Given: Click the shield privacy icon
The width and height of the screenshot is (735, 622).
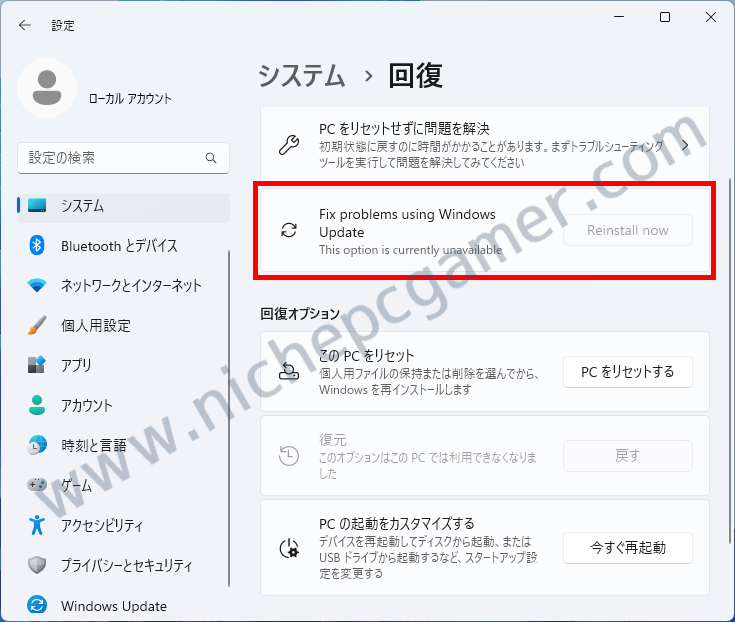Looking at the screenshot, I should 37,565.
